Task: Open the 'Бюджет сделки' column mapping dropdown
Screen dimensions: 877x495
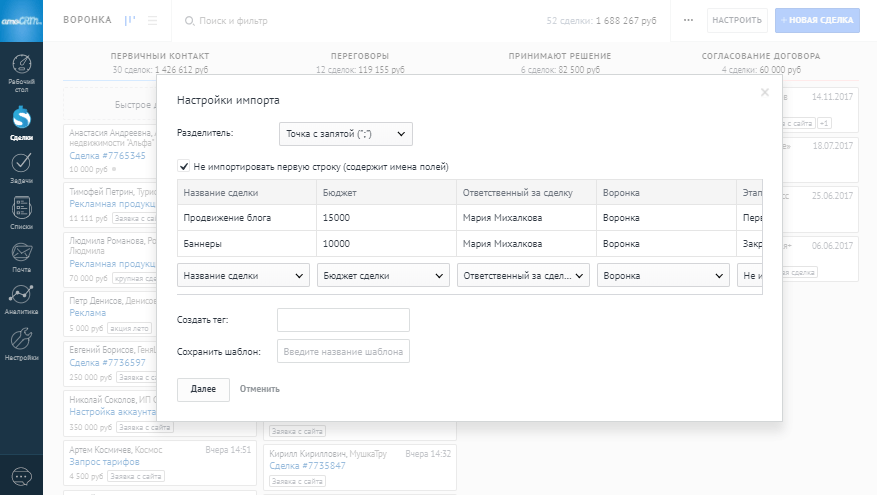Action: tap(383, 276)
